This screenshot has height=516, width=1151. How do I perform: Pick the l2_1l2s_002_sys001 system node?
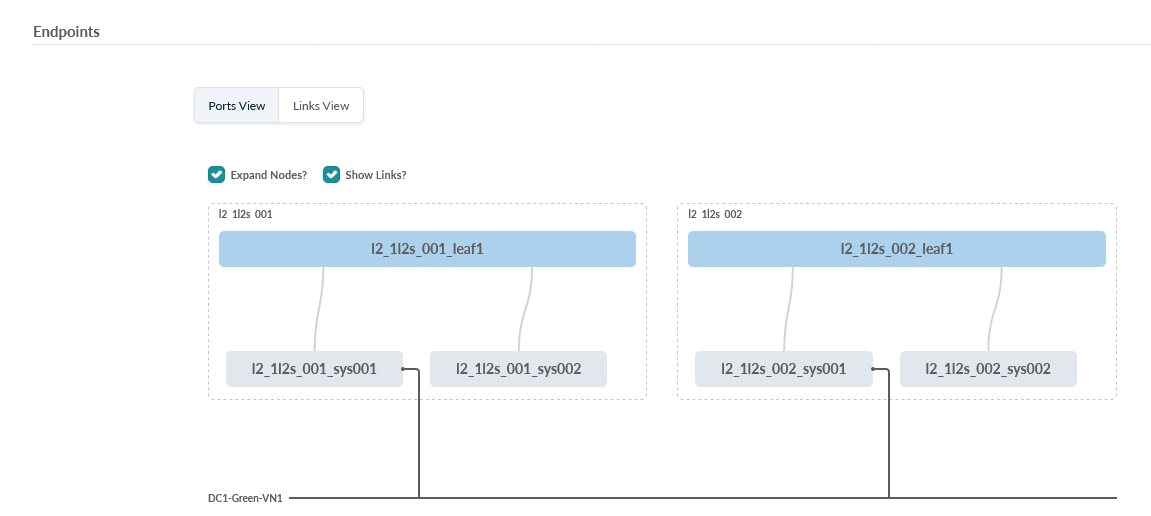tap(783, 369)
